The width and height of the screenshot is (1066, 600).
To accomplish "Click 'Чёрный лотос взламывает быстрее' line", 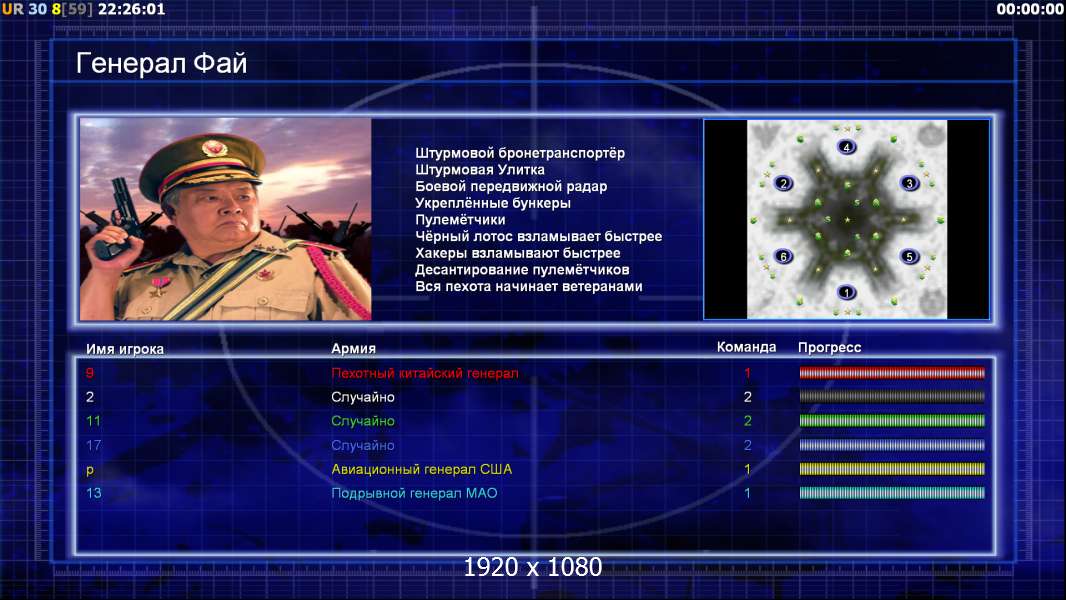I will [538, 236].
